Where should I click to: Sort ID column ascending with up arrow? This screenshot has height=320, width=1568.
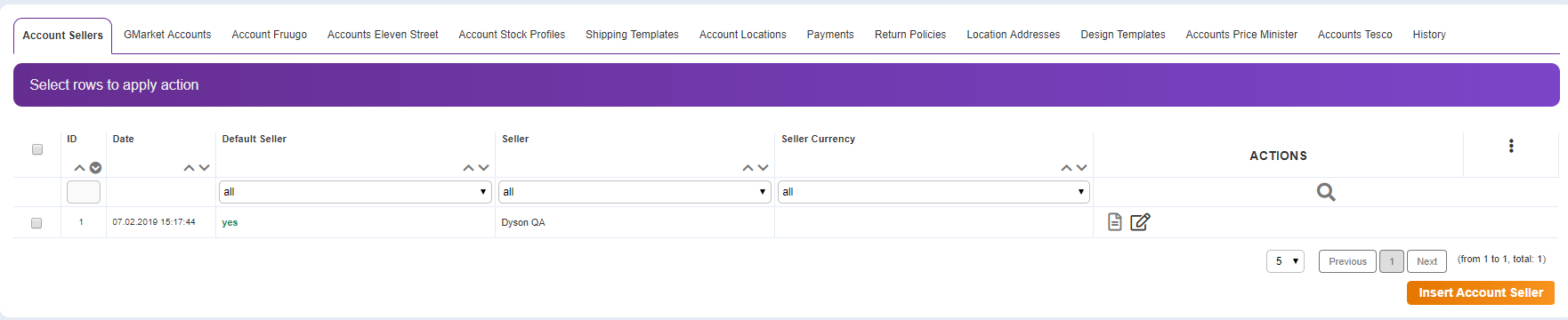point(79,168)
